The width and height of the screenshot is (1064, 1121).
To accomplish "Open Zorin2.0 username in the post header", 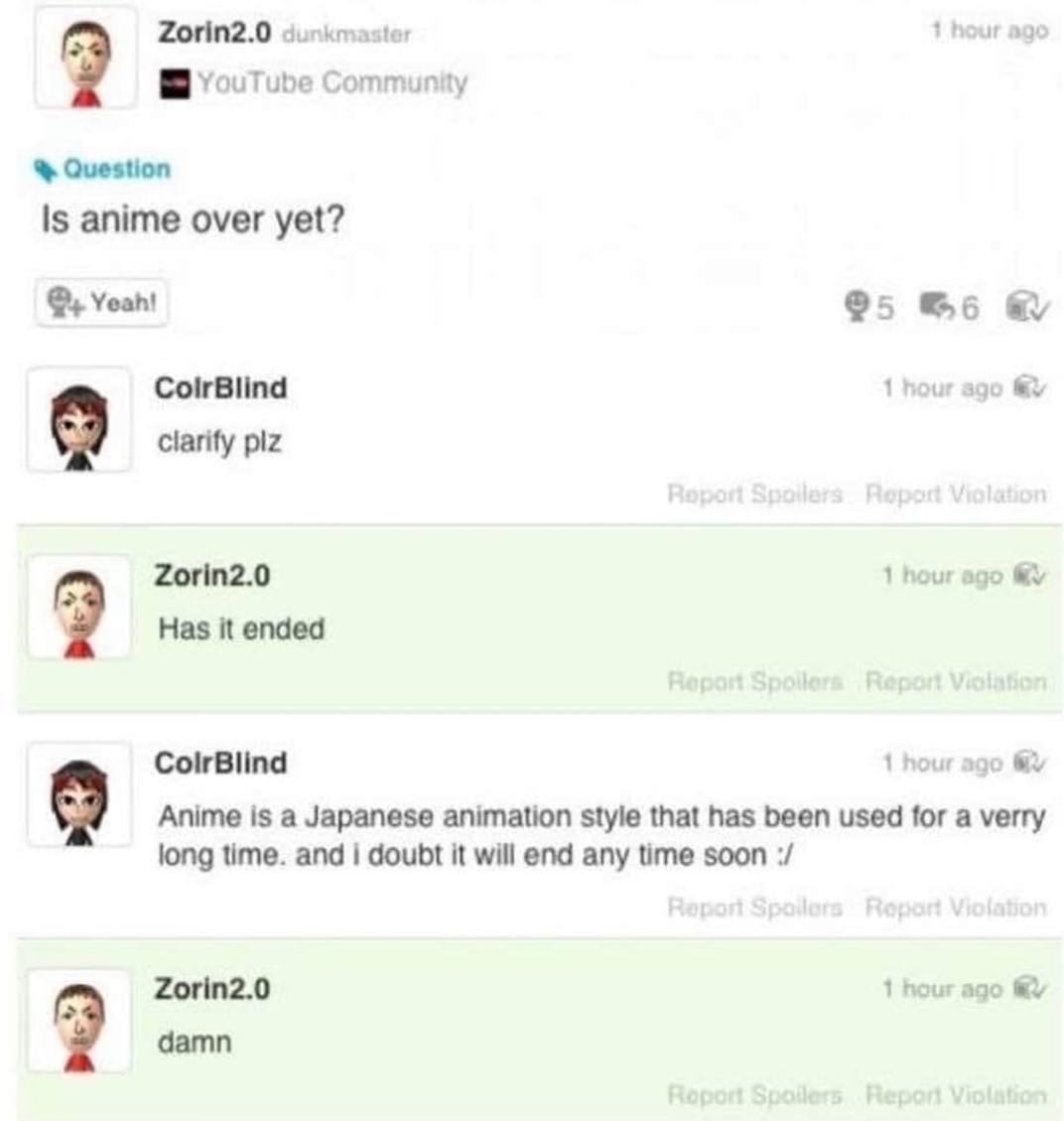I will [214, 32].
